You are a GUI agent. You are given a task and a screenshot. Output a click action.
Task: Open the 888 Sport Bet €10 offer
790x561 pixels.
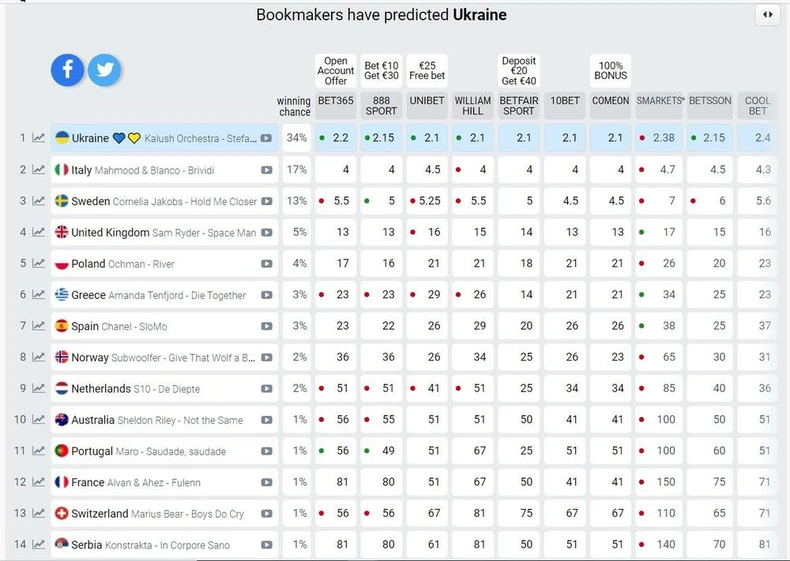pos(381,70)
